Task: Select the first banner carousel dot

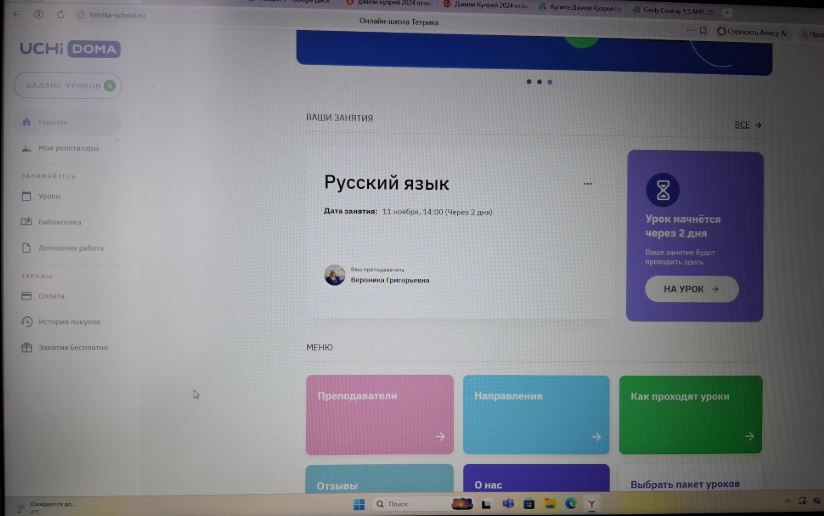Action: point(528,82)
